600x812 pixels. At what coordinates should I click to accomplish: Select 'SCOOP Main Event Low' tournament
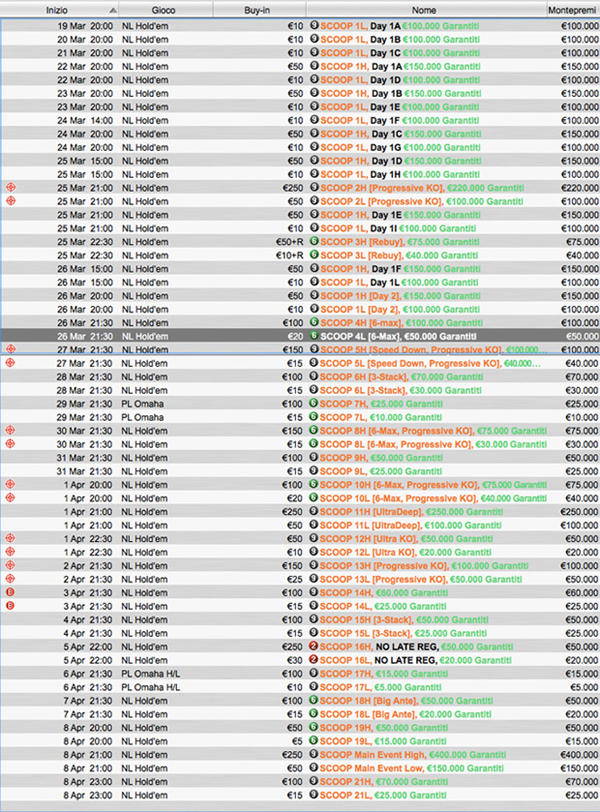(x=412, y=768)
